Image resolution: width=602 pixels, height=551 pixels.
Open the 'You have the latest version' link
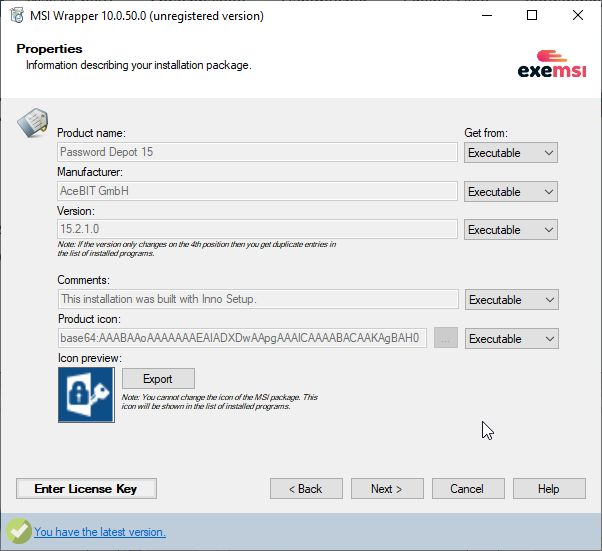click(100, 532)
